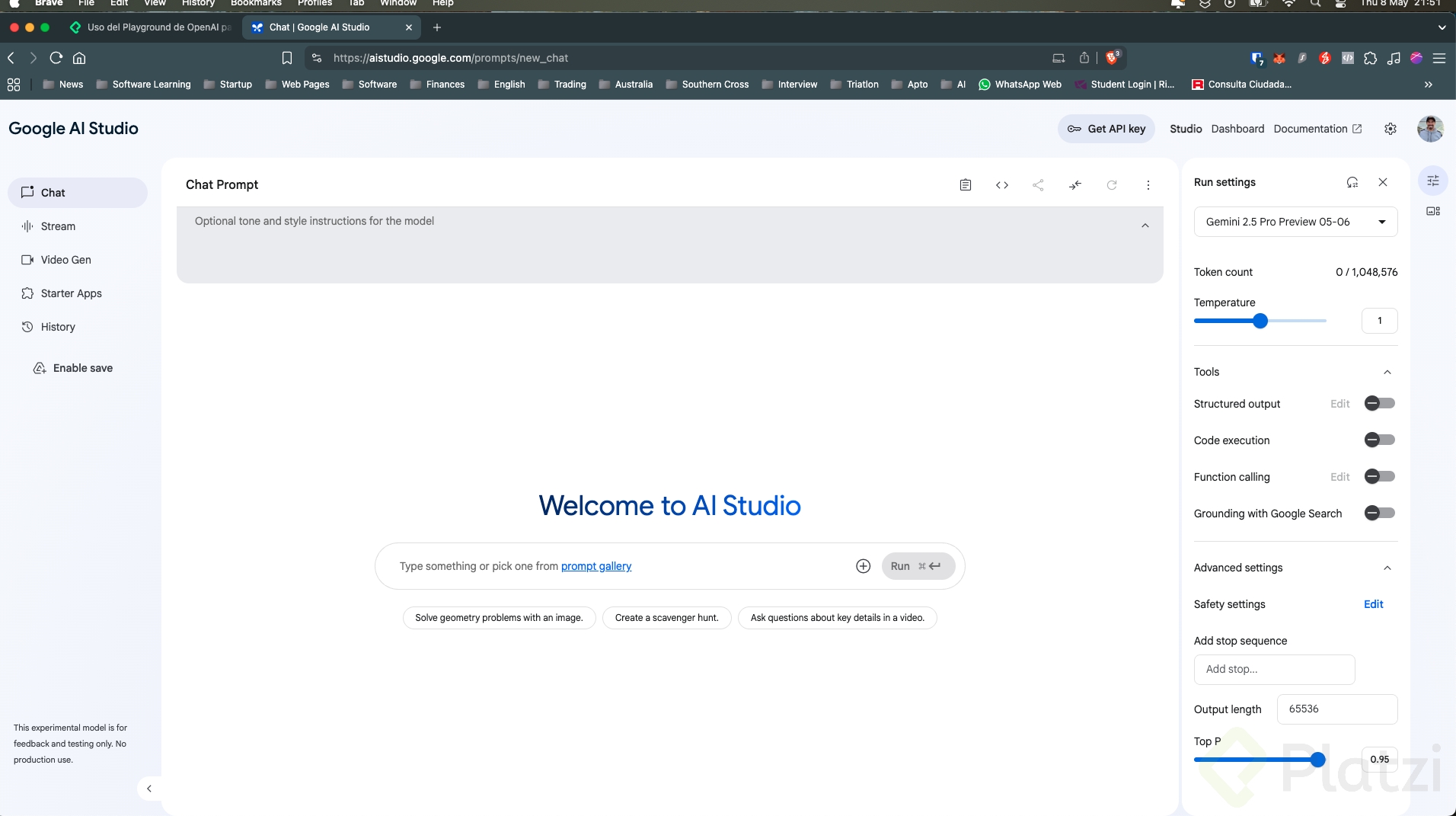The width and height of the screenshot is (1456, 816).
Task: Select the scavenger hunt suggestion chip
Action: click(666, 618)
